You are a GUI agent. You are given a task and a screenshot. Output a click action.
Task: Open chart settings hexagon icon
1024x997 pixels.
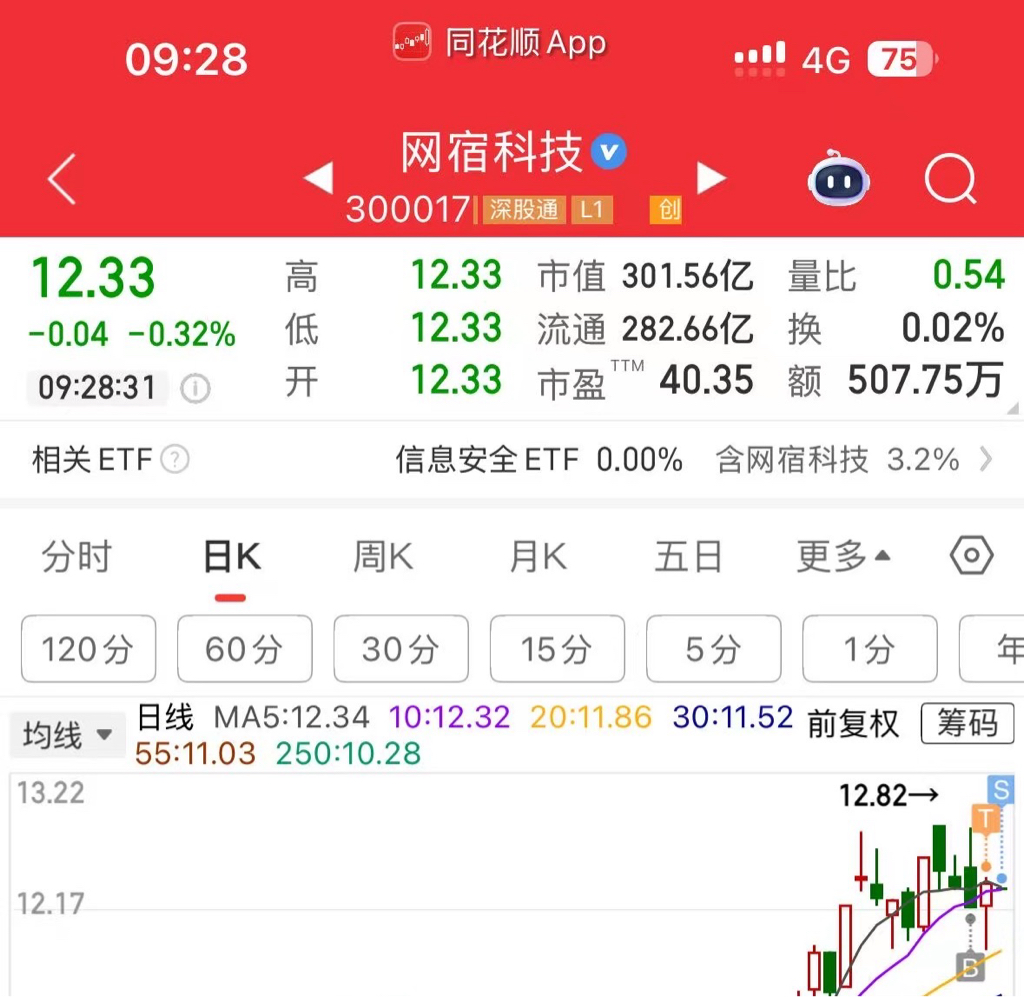click(971, 556)
